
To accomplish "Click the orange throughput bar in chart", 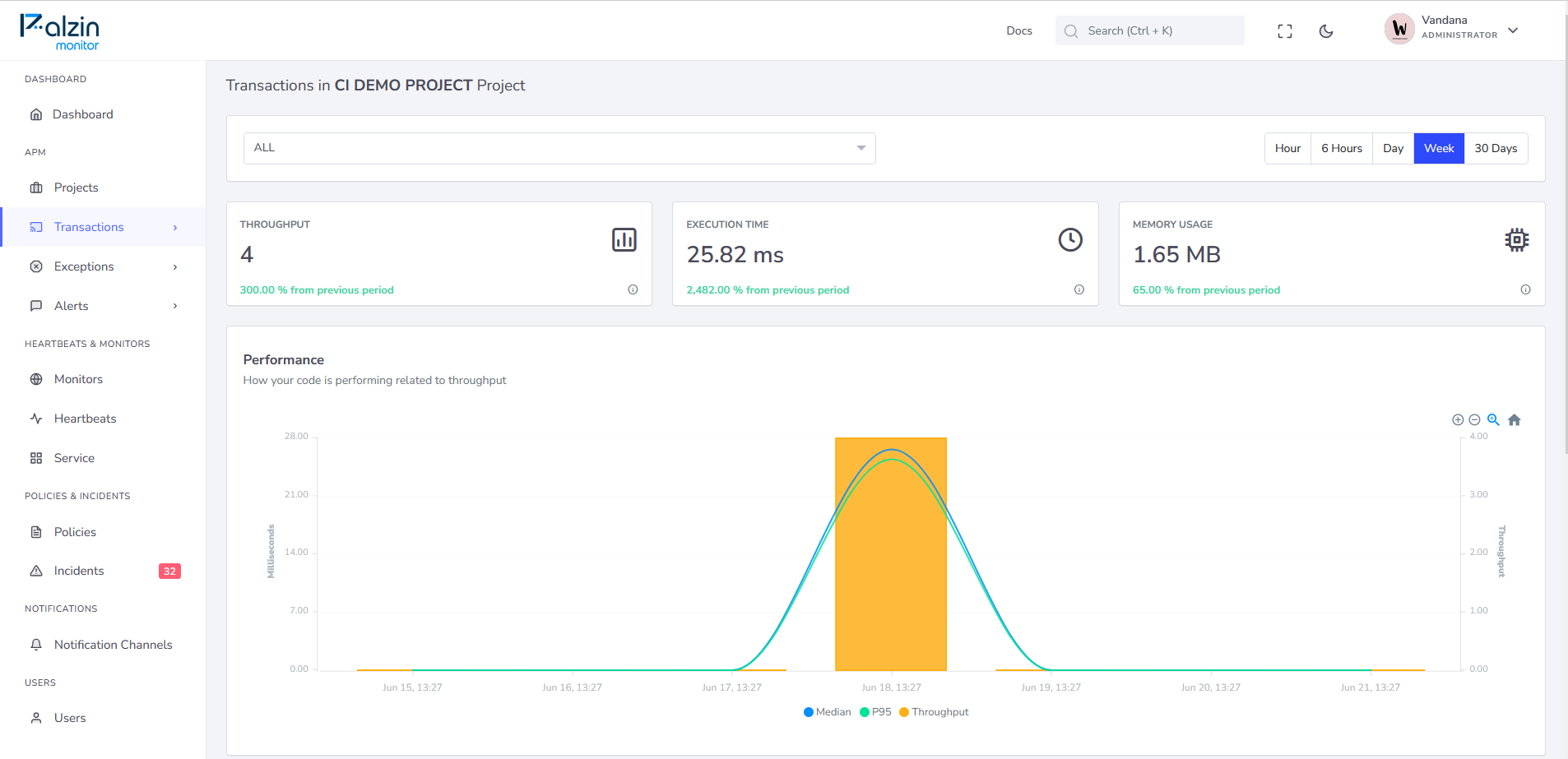I will click(x=891, y=554).
